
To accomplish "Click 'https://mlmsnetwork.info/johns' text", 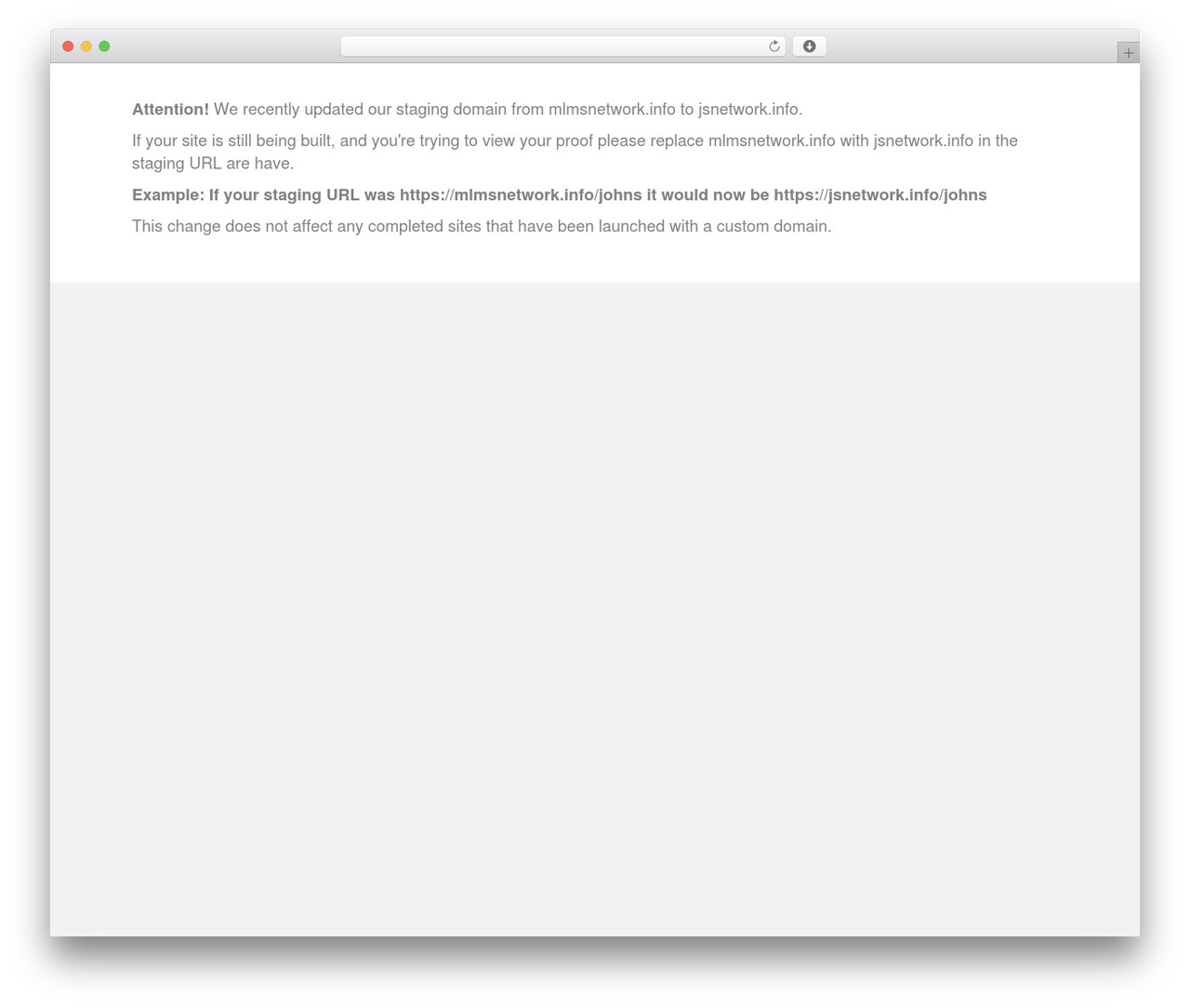I will [521, 195].
